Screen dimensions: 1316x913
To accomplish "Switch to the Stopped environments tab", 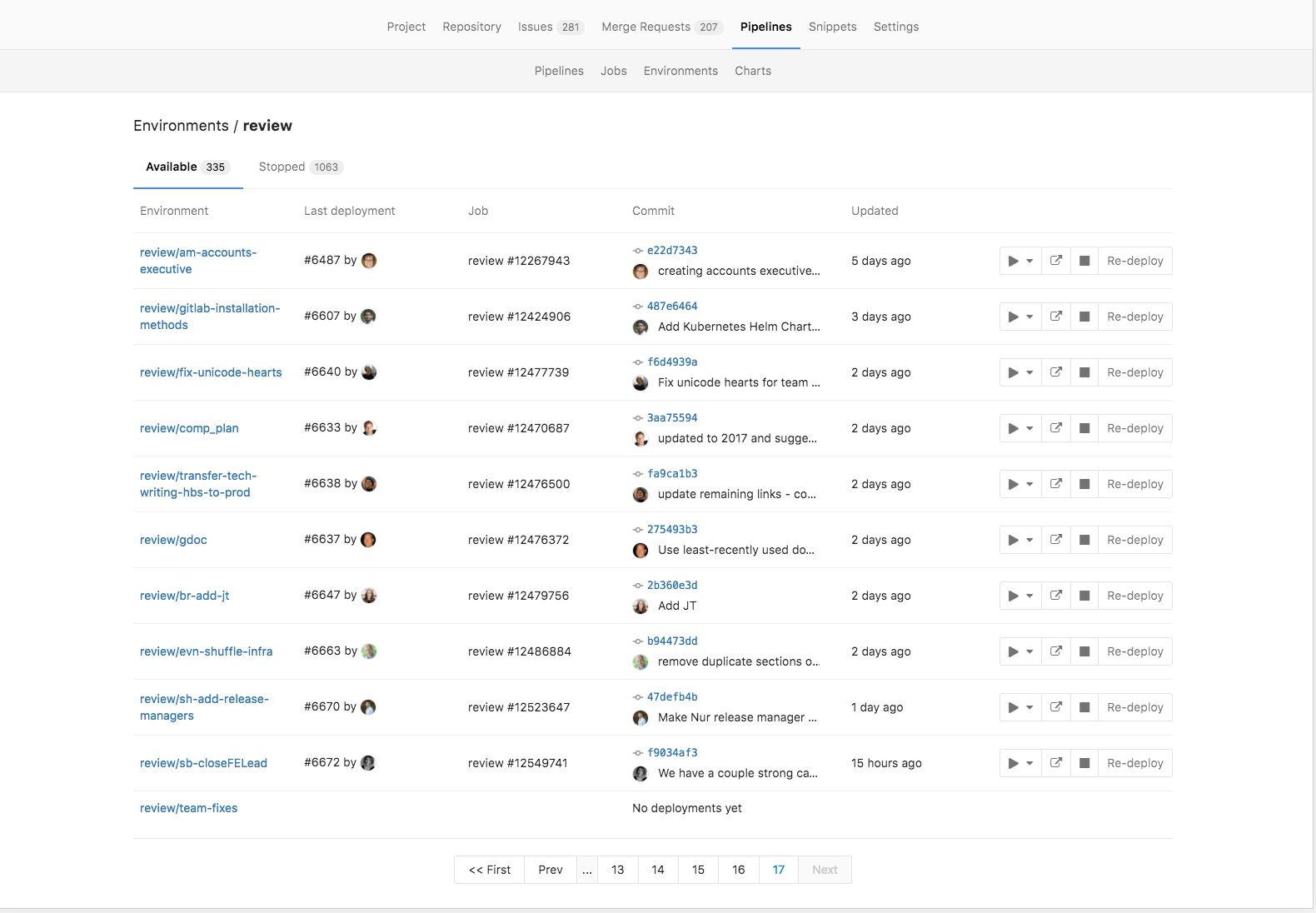I will (x=300, y=167).
